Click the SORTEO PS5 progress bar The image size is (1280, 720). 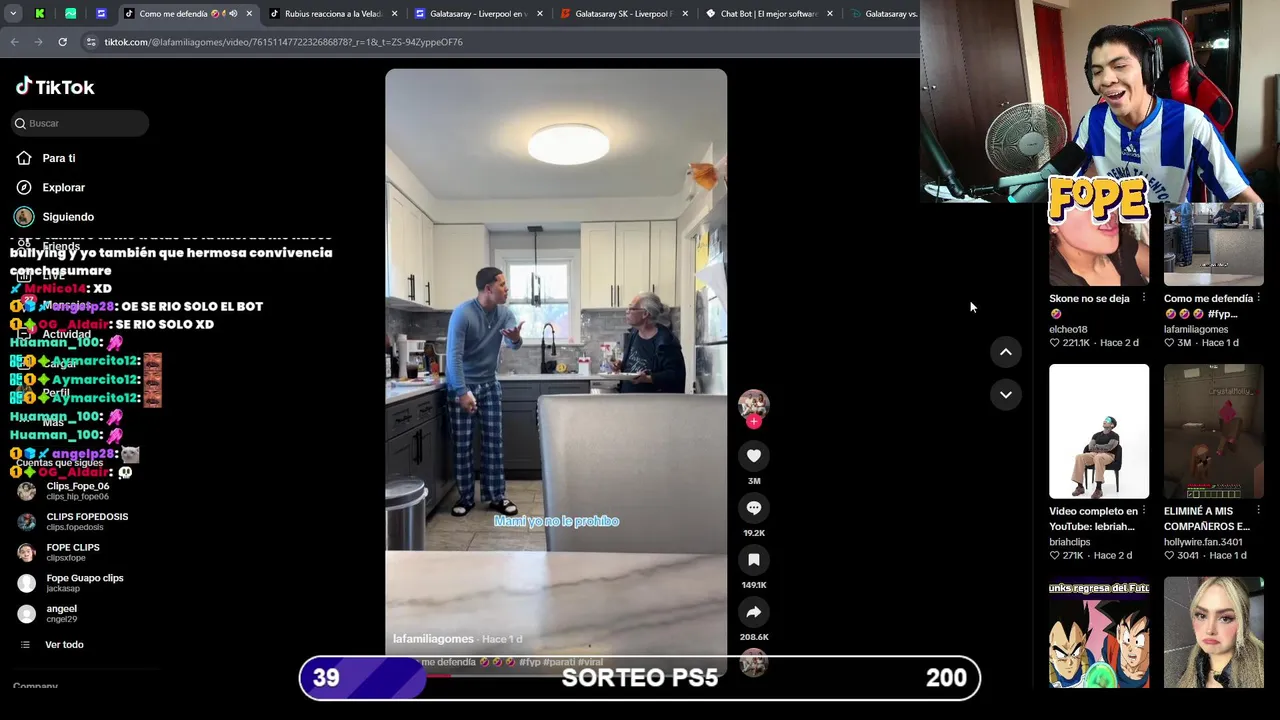point(640,678)
